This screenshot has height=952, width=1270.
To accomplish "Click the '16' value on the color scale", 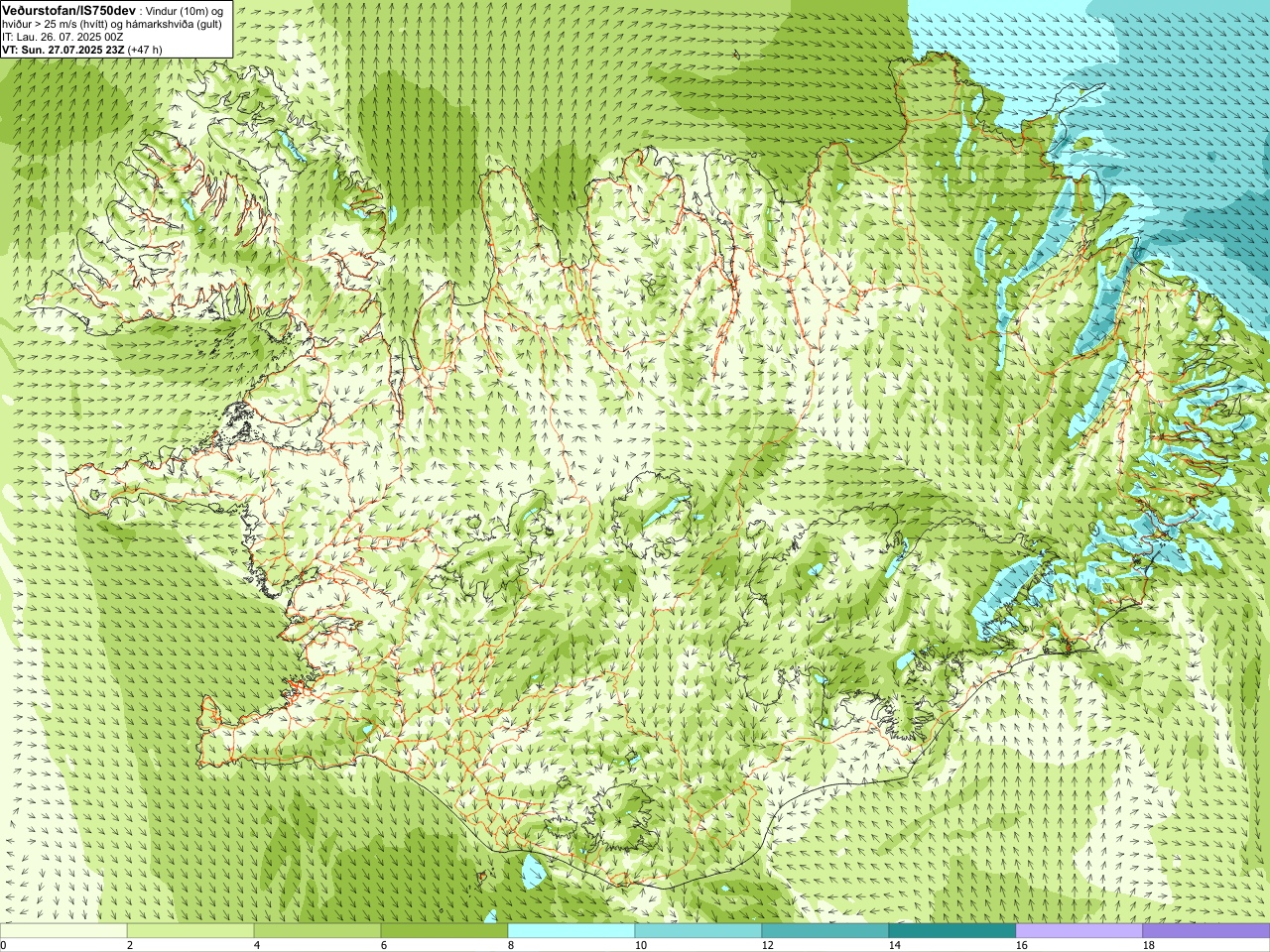I will [1022, 945].
